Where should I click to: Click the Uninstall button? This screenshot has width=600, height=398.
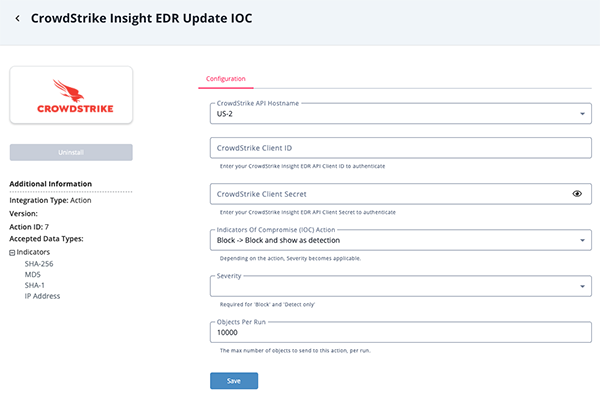(x=71, y=152)
